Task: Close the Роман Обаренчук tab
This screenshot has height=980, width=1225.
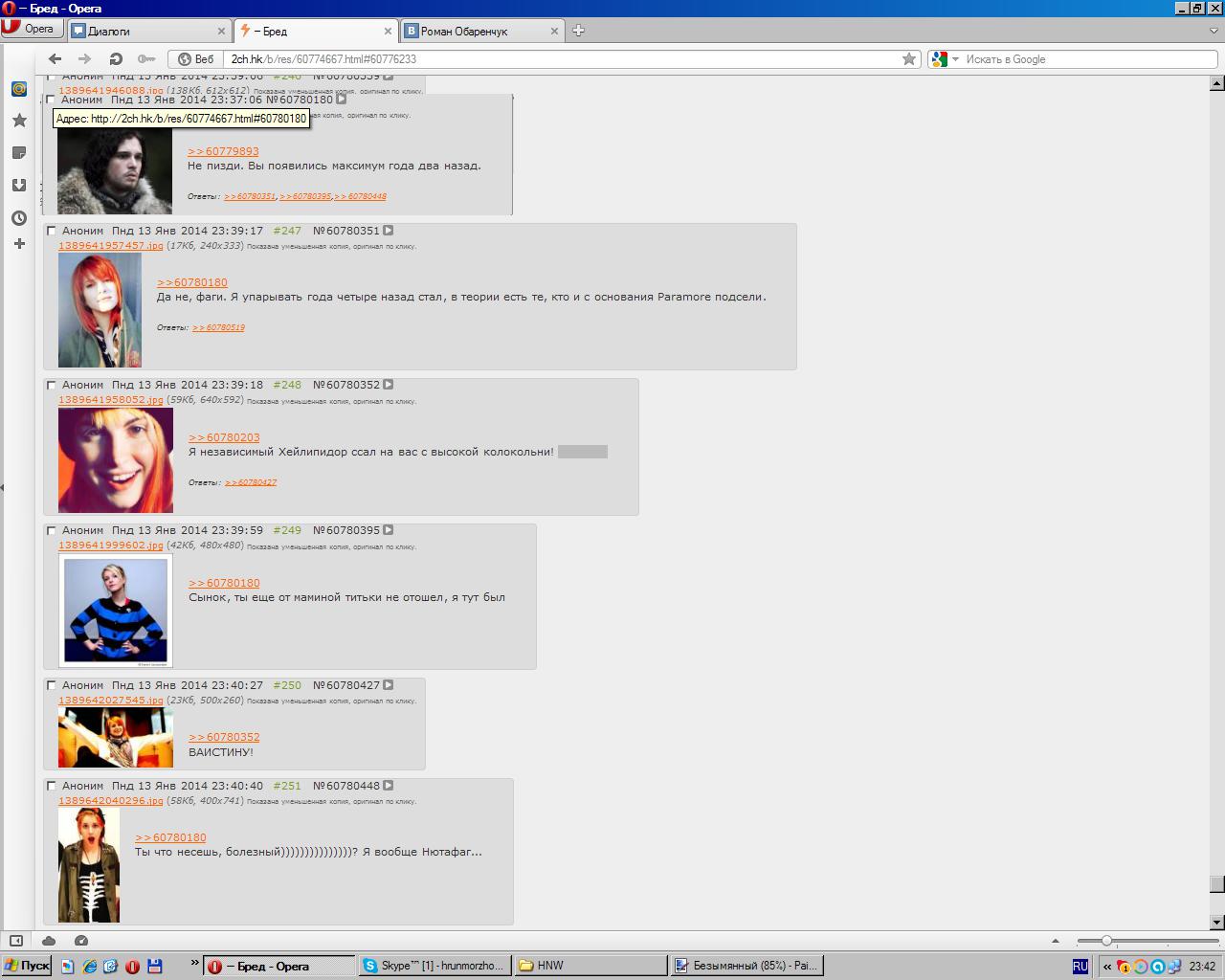Action: click(555, 31)
